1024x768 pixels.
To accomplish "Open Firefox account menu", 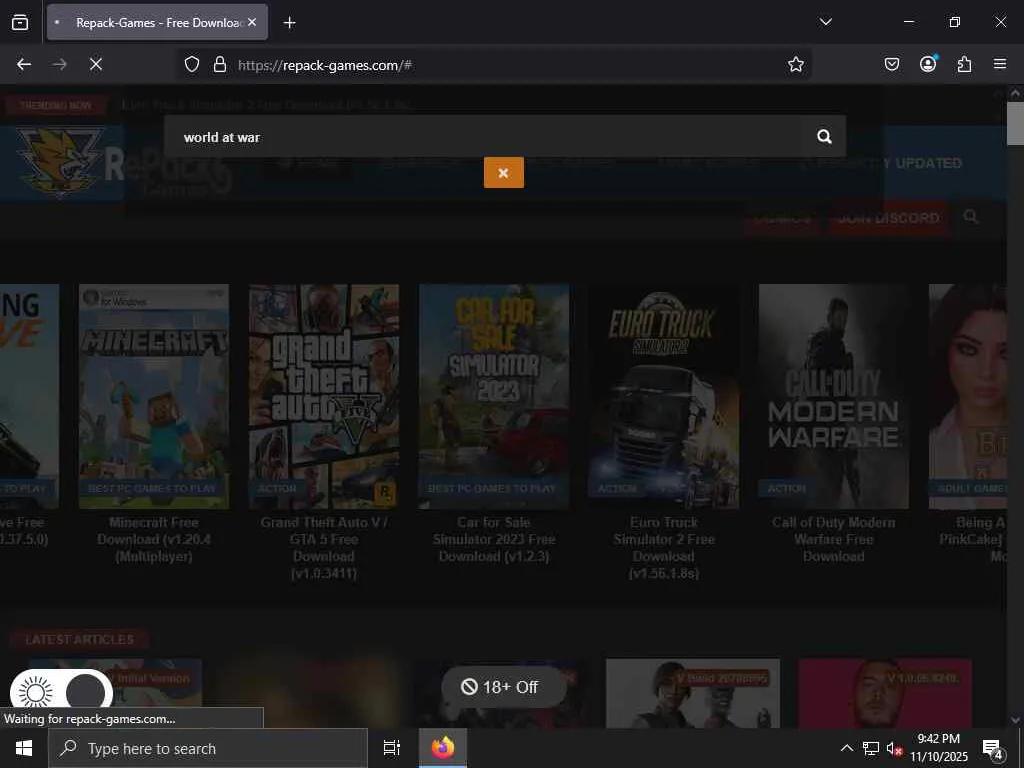I will [928, 64].
